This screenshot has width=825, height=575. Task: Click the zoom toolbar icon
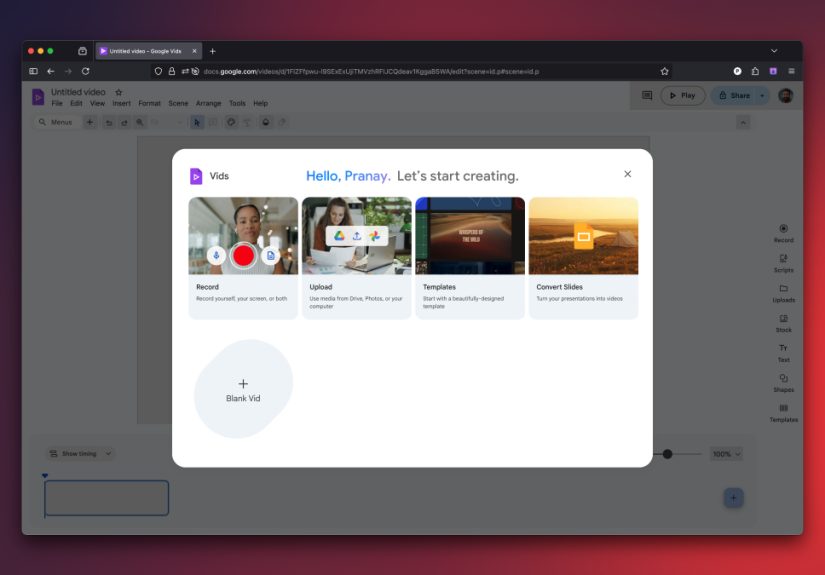pyautogui.click(x=140, y=123)
